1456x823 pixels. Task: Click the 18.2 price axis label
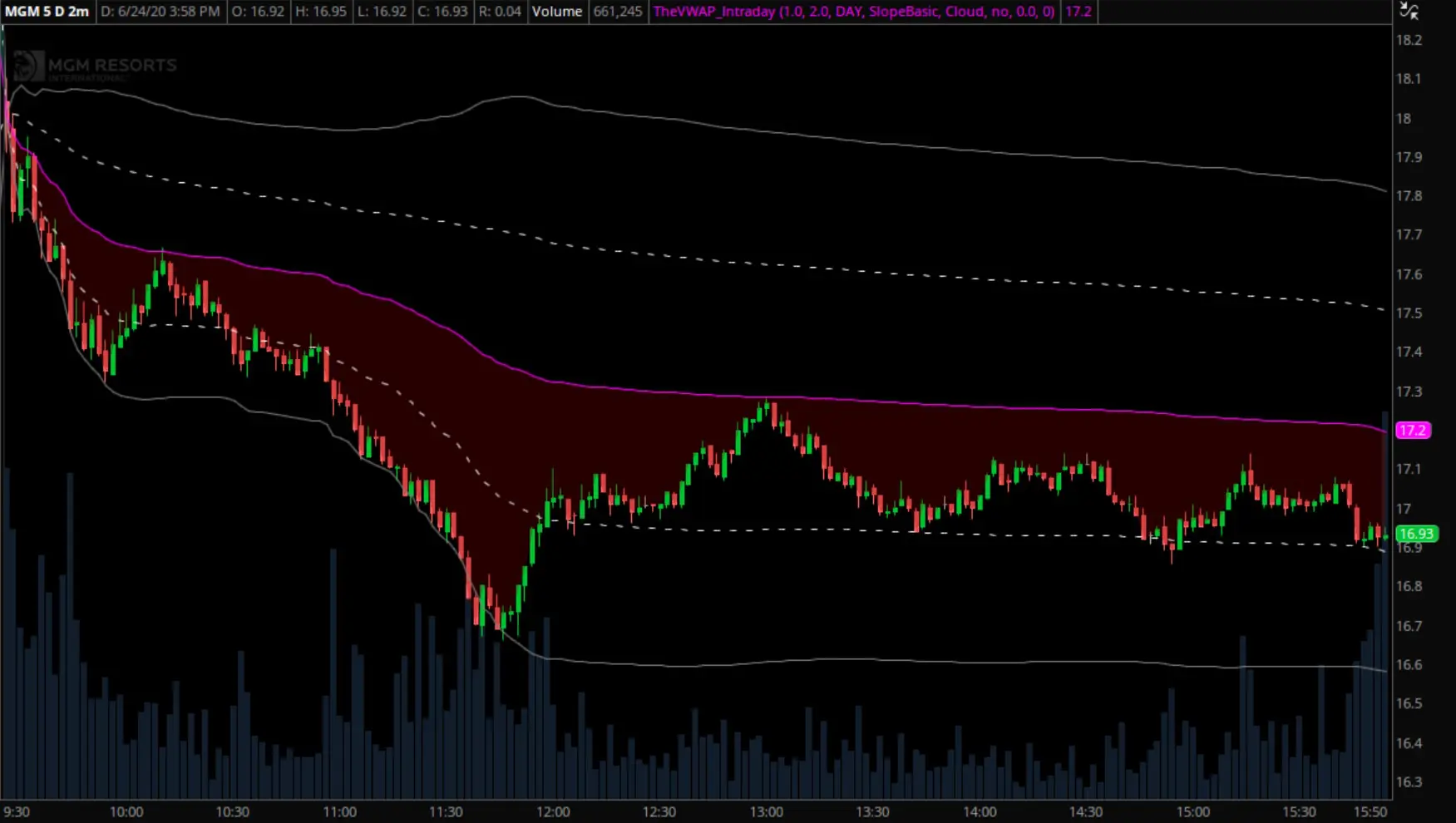coord(1409,40)
